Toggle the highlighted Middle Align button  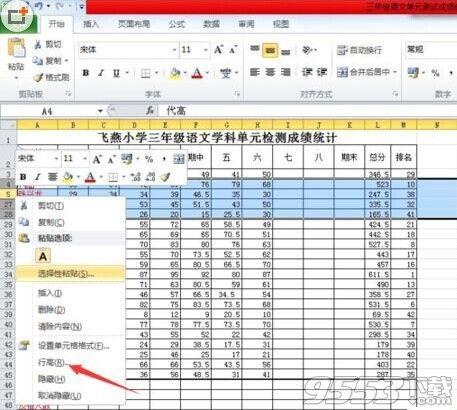pyautogui.click(x=270, y=50)
